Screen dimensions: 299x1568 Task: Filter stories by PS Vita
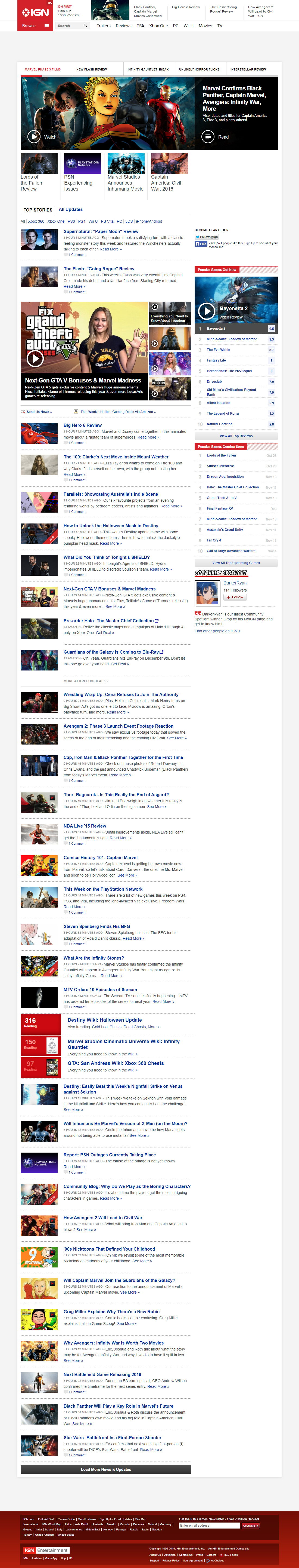[x=107, y=222]
